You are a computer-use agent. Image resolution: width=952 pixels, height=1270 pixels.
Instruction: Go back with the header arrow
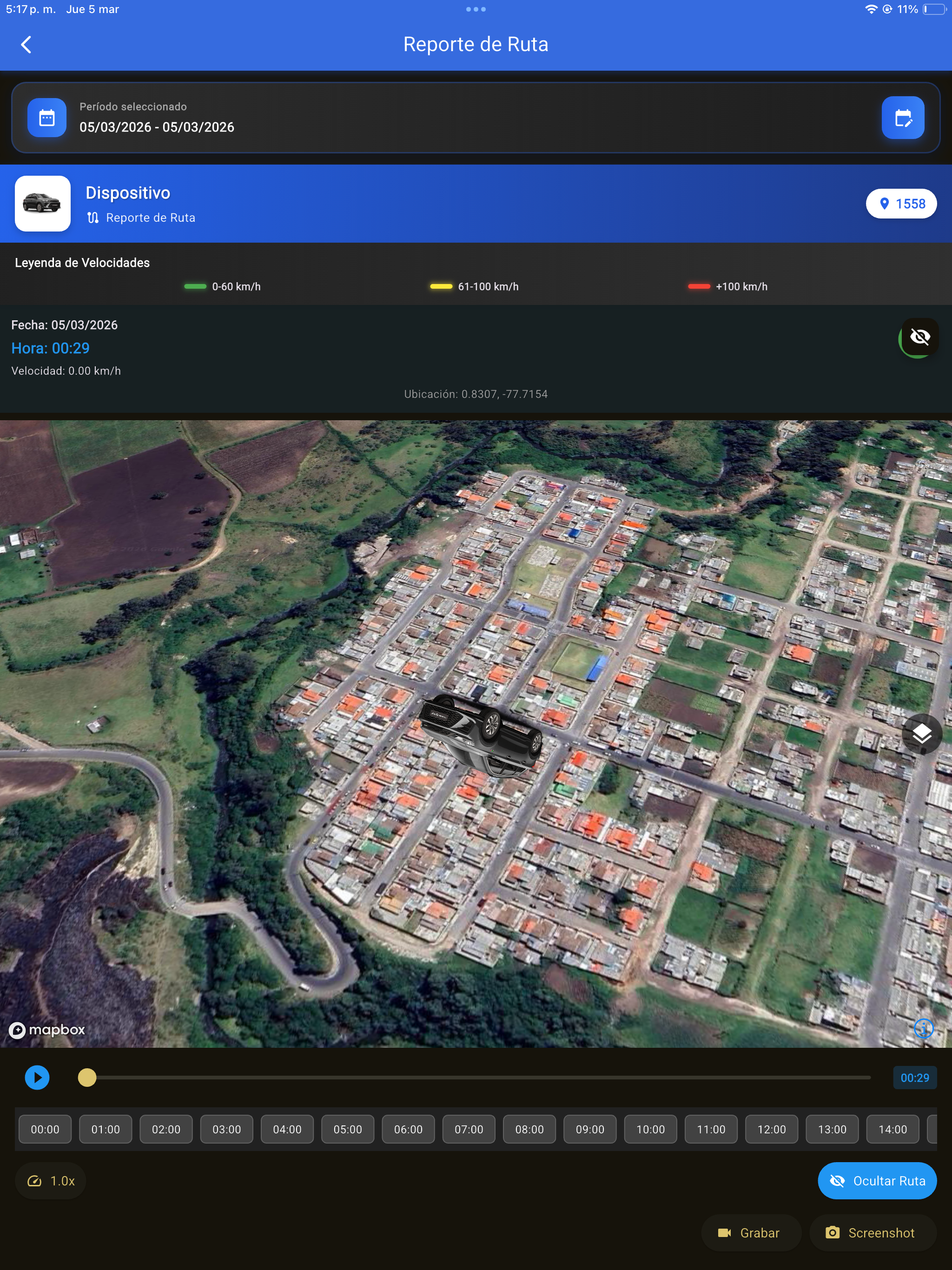coord(26,44)
